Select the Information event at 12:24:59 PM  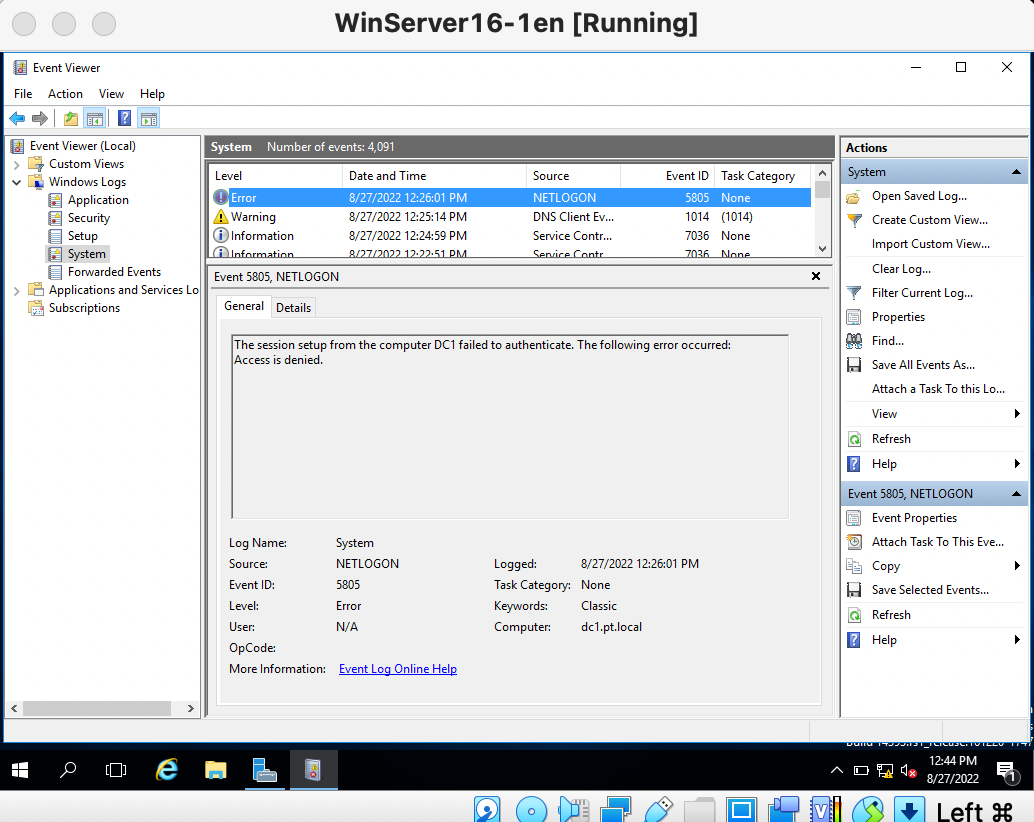(x=510, y=236)
